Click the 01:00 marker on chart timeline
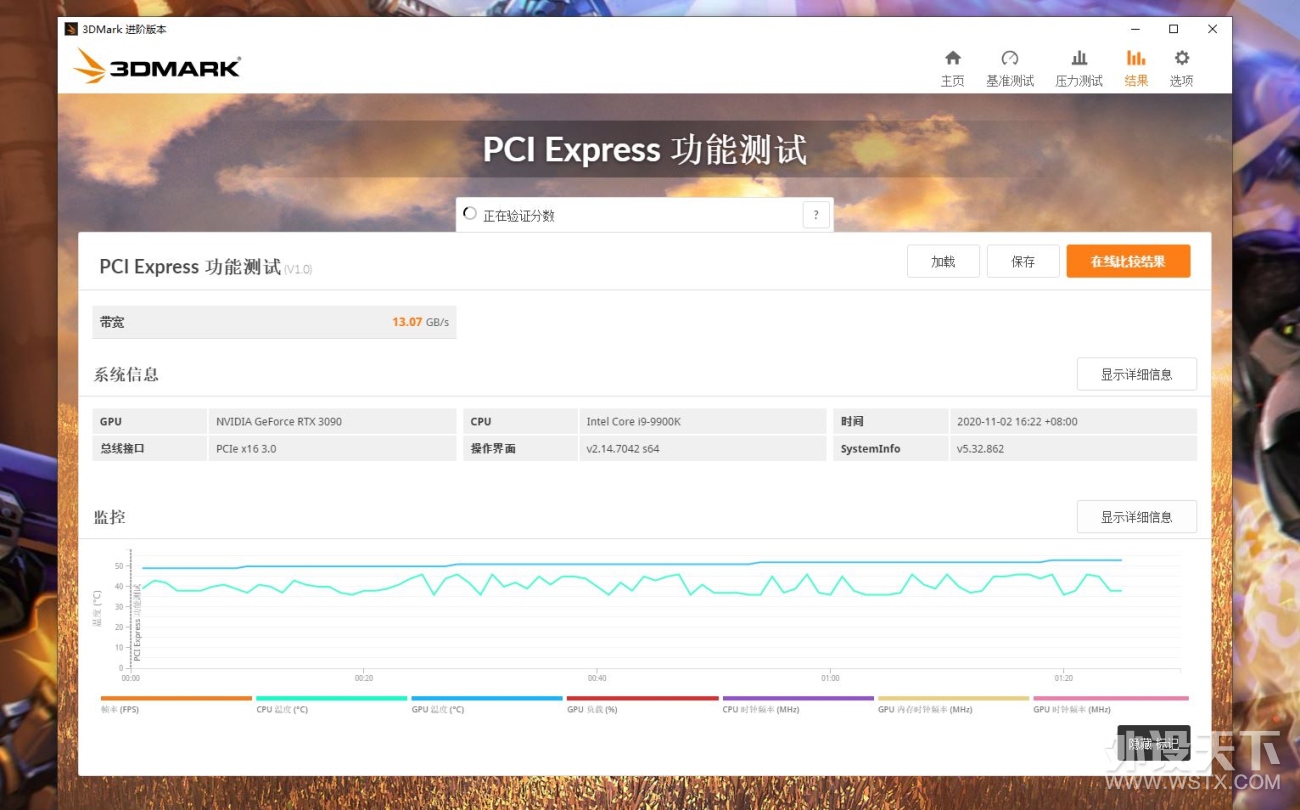Viewport: 1300px width, 810px height. point(830,678)
